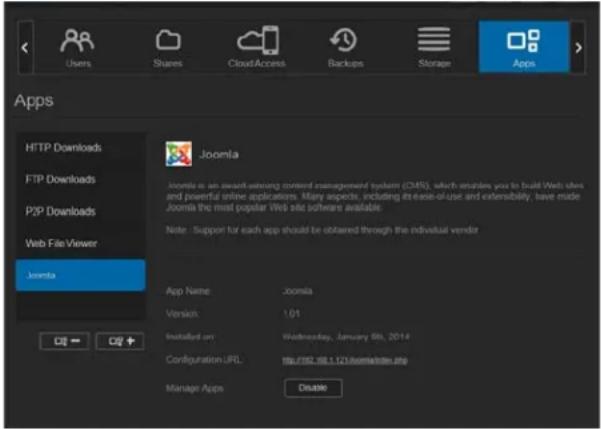Click the Installed on date value
The height and width of the screenshot is (429, 601).
[346, 337]
